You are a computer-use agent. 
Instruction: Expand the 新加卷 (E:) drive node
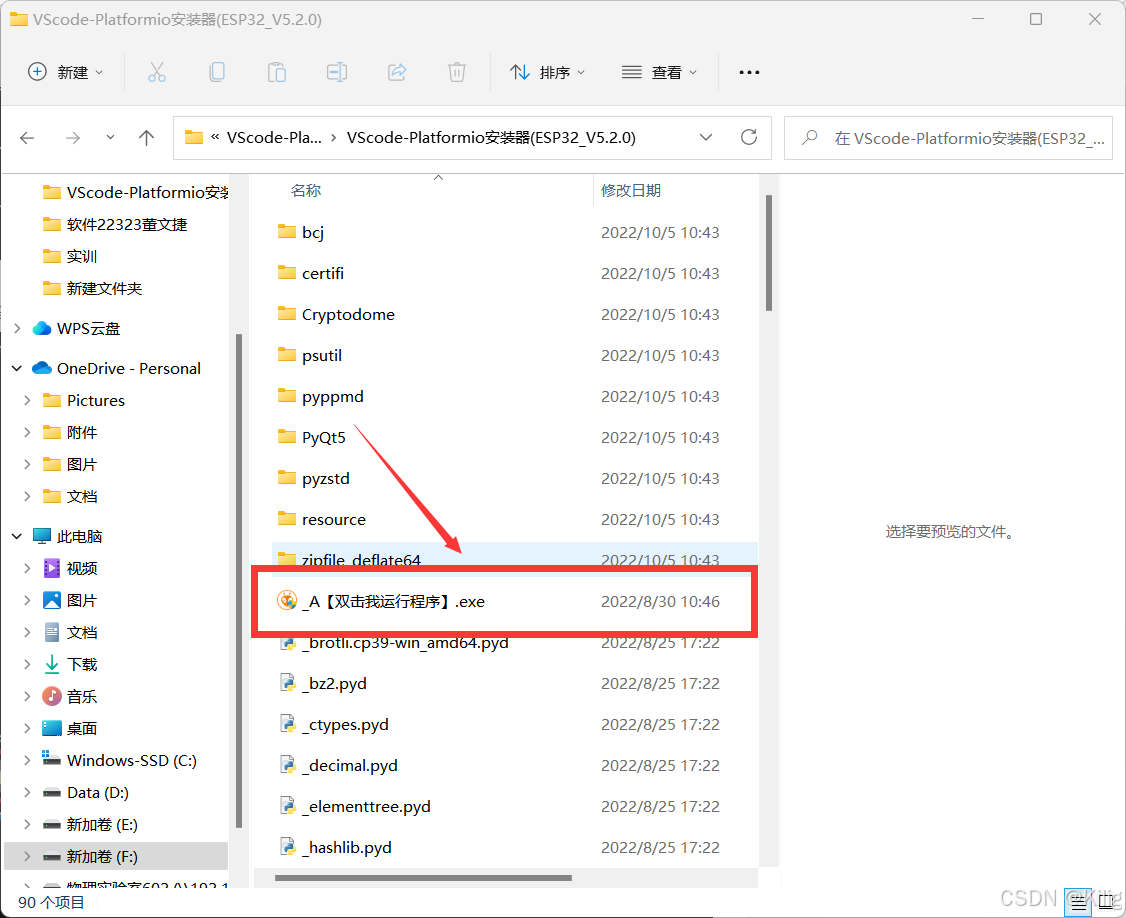coord(27,825)
